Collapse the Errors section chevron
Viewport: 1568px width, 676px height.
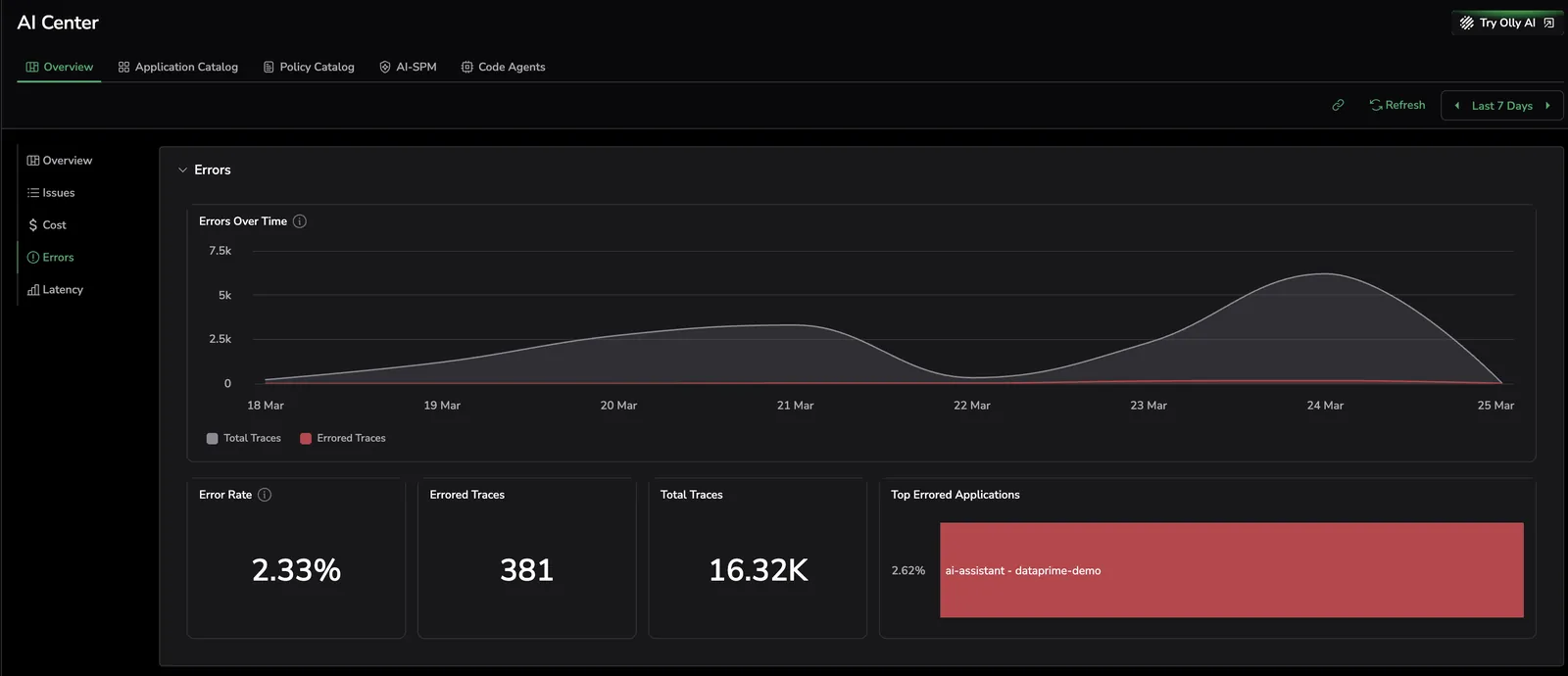pos(182,170)
